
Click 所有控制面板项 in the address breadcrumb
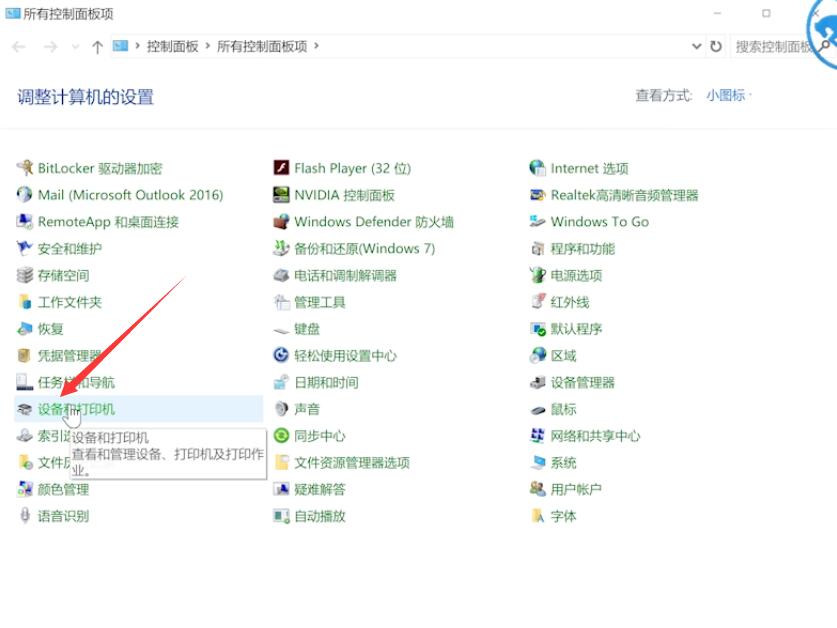pyautogui.click(x=262, y=46)
